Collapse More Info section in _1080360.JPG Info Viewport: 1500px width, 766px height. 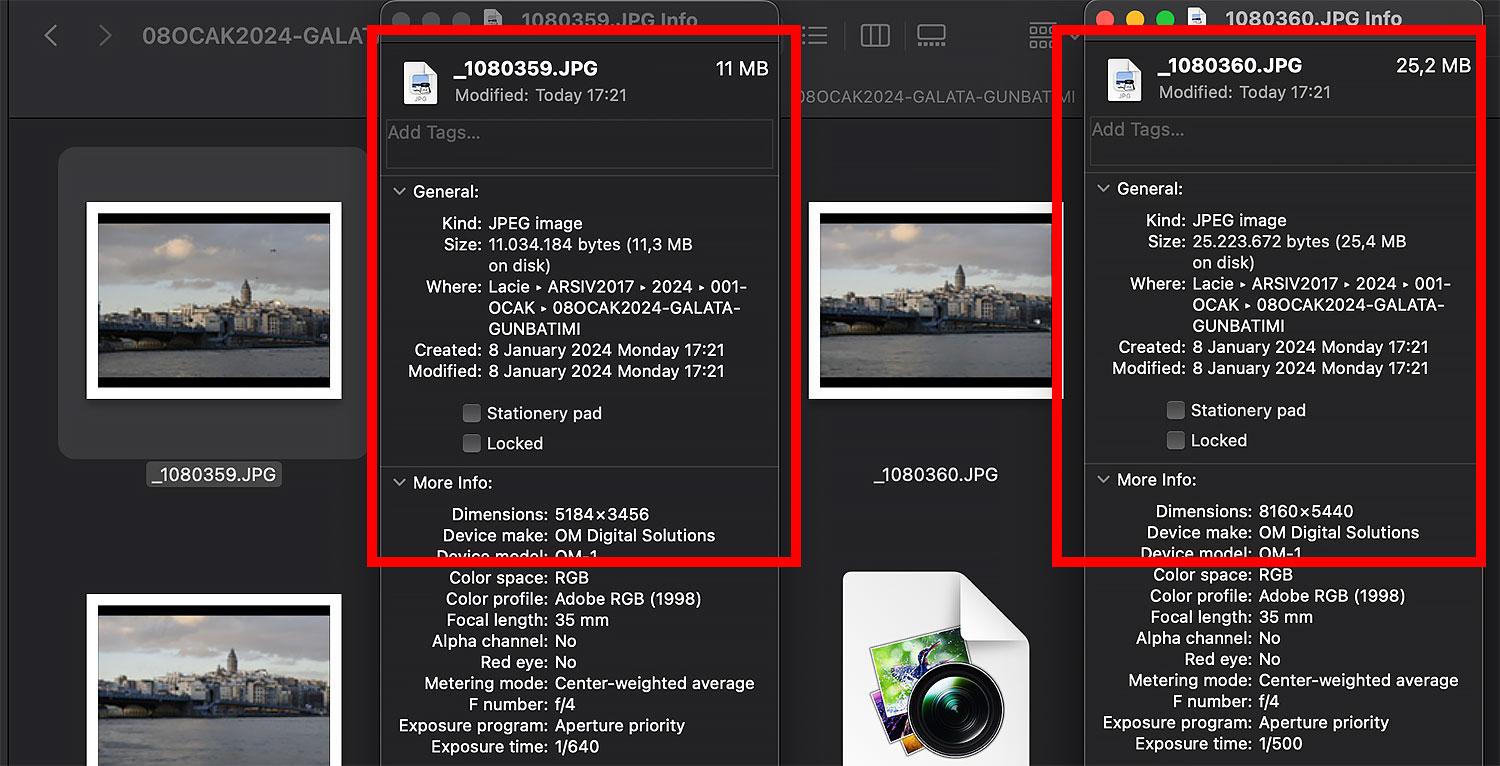1104,480
